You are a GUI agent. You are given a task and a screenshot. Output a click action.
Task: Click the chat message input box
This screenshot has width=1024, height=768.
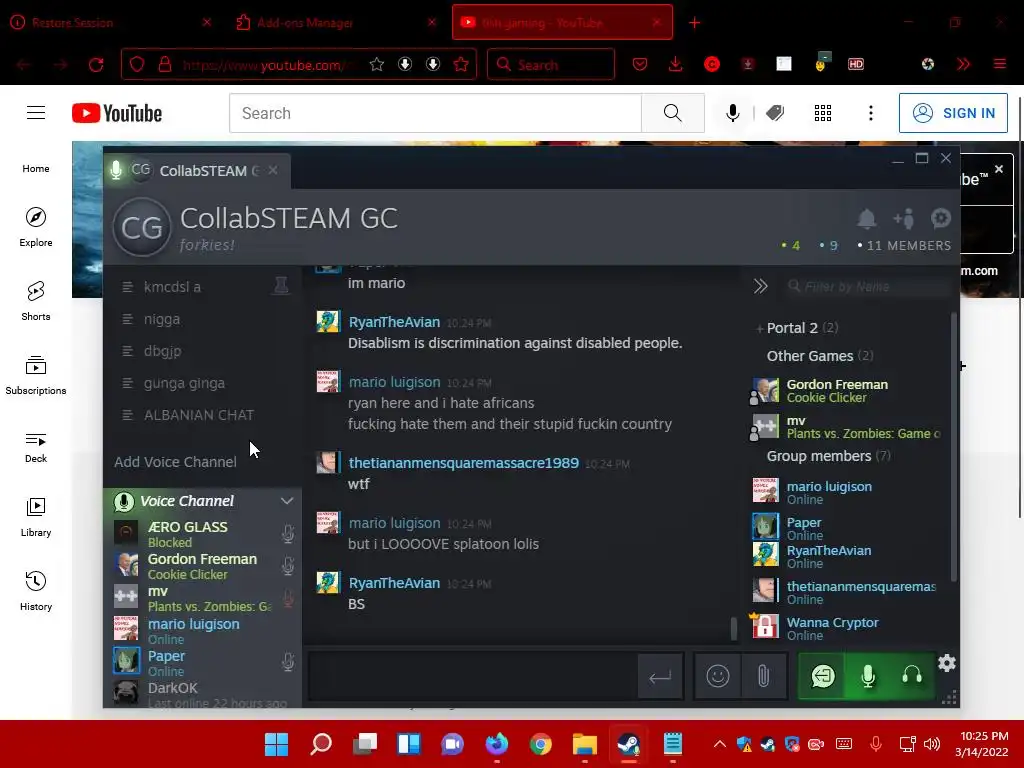pos(473,677)
